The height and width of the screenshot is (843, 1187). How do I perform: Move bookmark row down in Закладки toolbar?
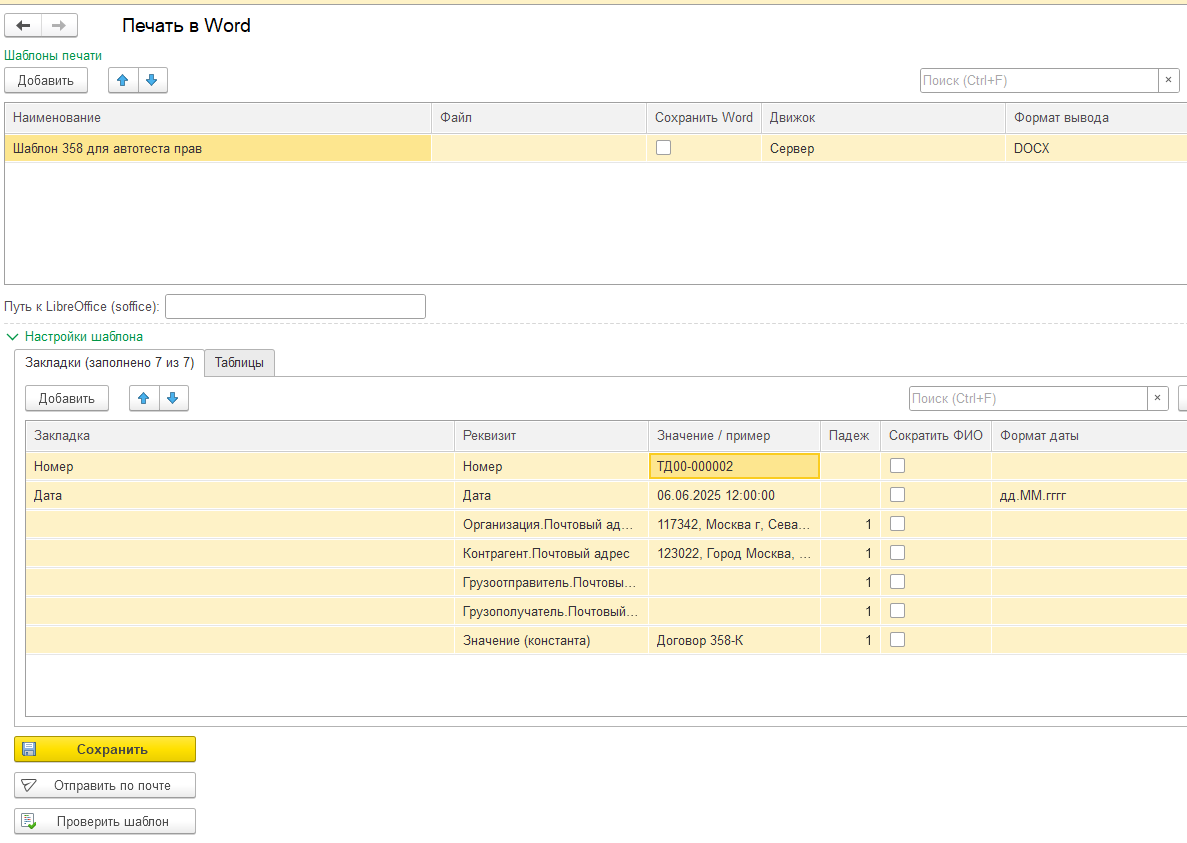pyautogui.click(x=173, y=398)
